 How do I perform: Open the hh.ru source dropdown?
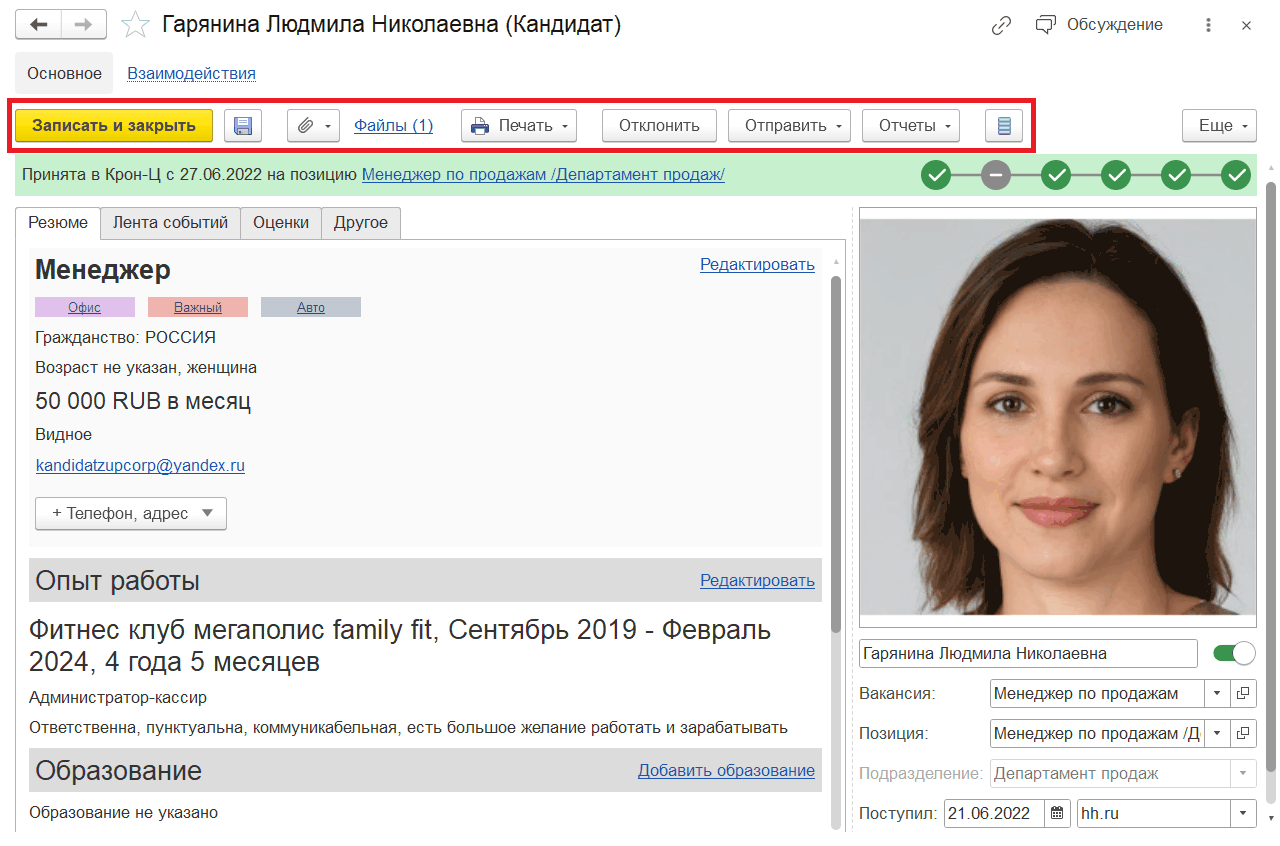click(x=1243, y=814)
